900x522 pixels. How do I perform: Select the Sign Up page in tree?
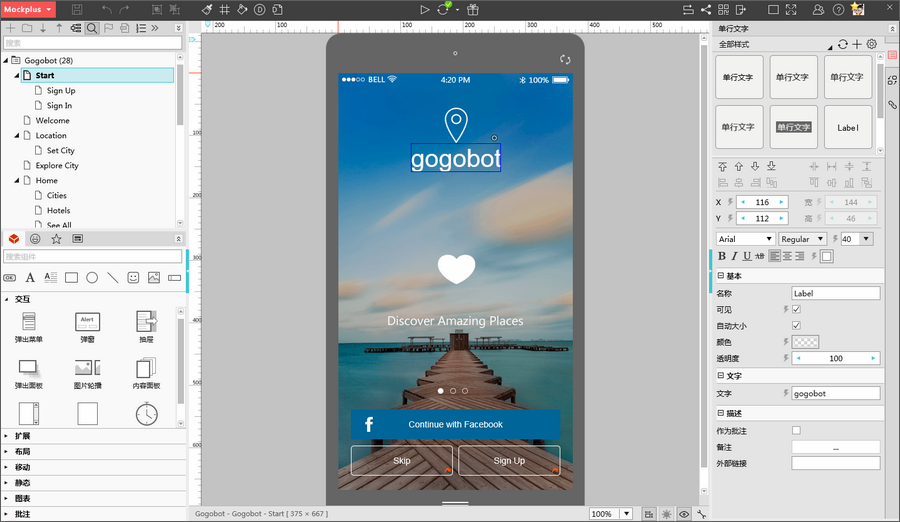coord(61,90)
